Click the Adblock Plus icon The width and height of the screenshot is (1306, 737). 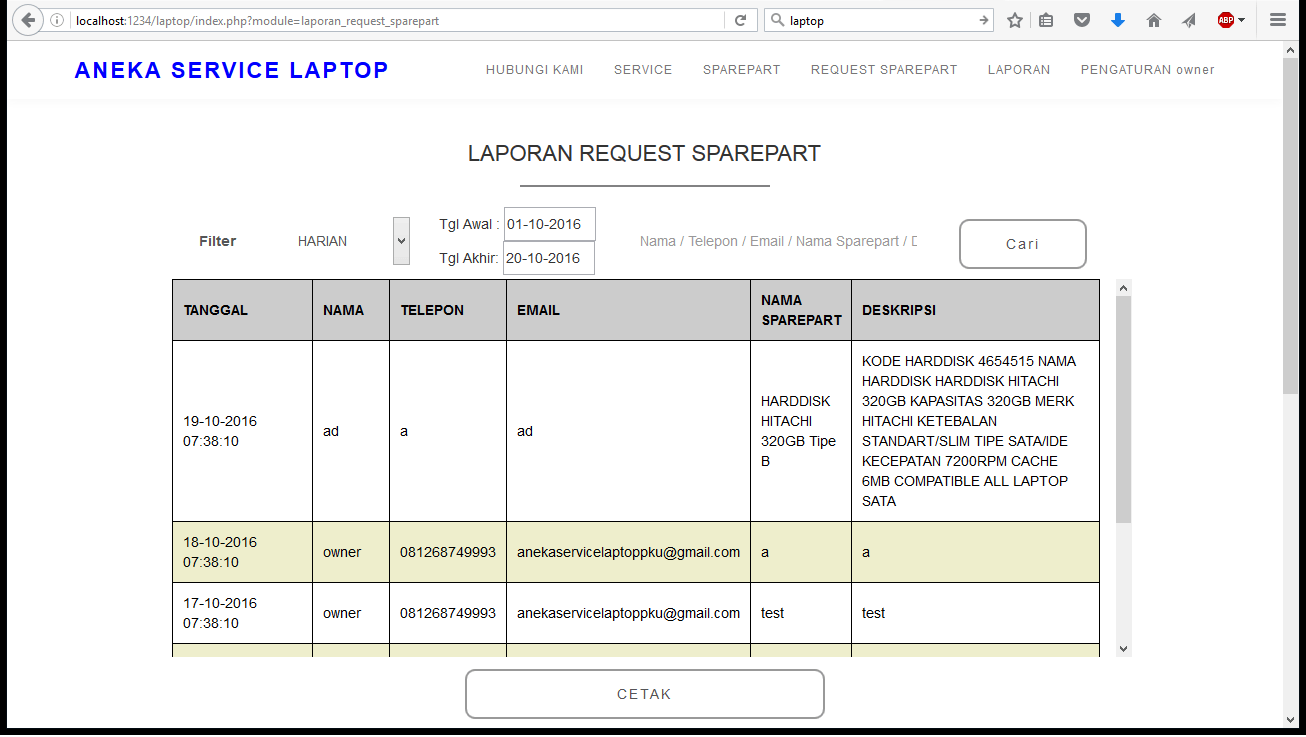click(1227, 20)
